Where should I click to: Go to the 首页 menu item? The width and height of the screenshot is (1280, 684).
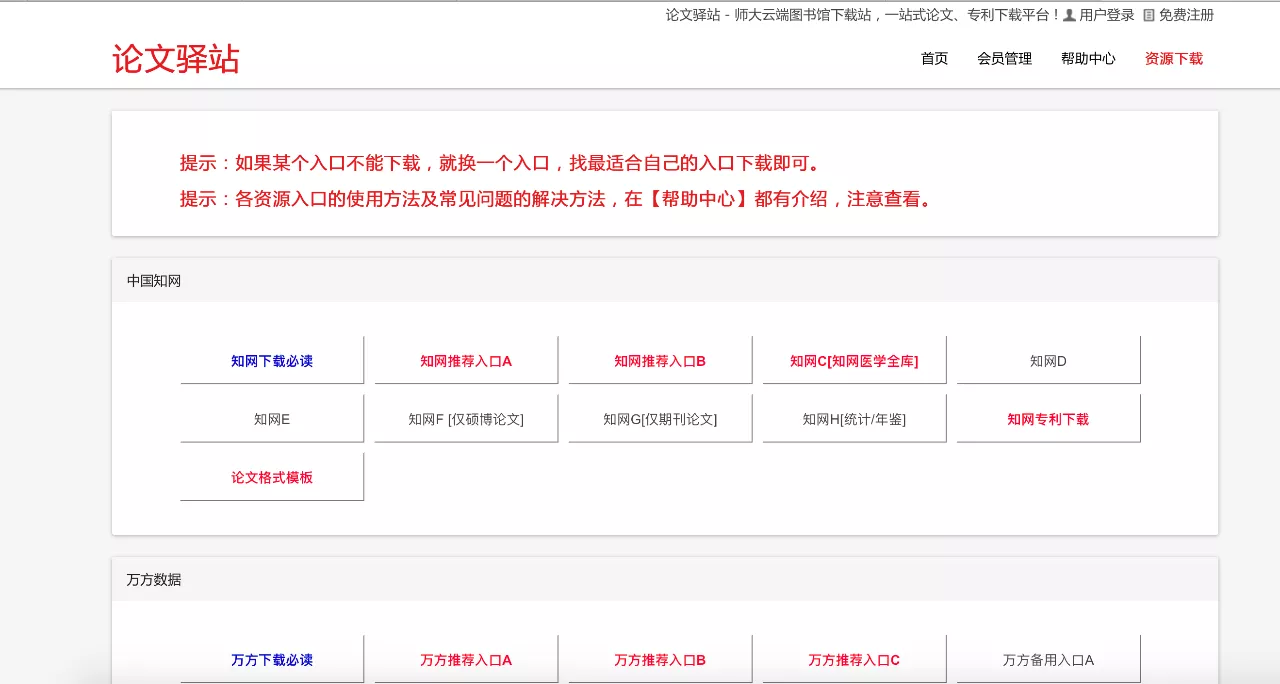(x=934, y=59)
